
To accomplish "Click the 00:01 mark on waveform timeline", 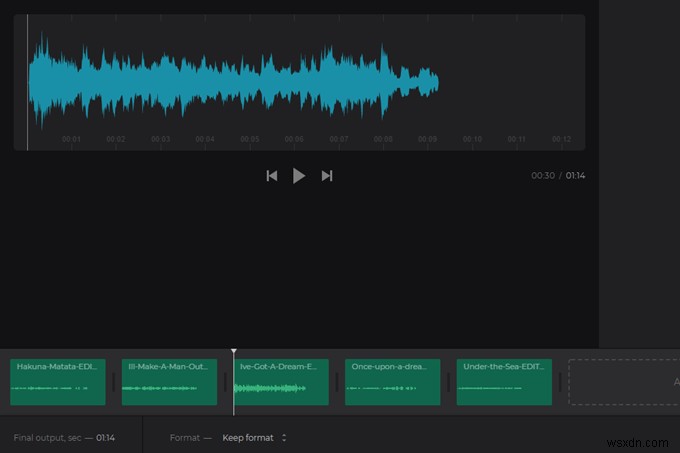I will click(71, 140).
